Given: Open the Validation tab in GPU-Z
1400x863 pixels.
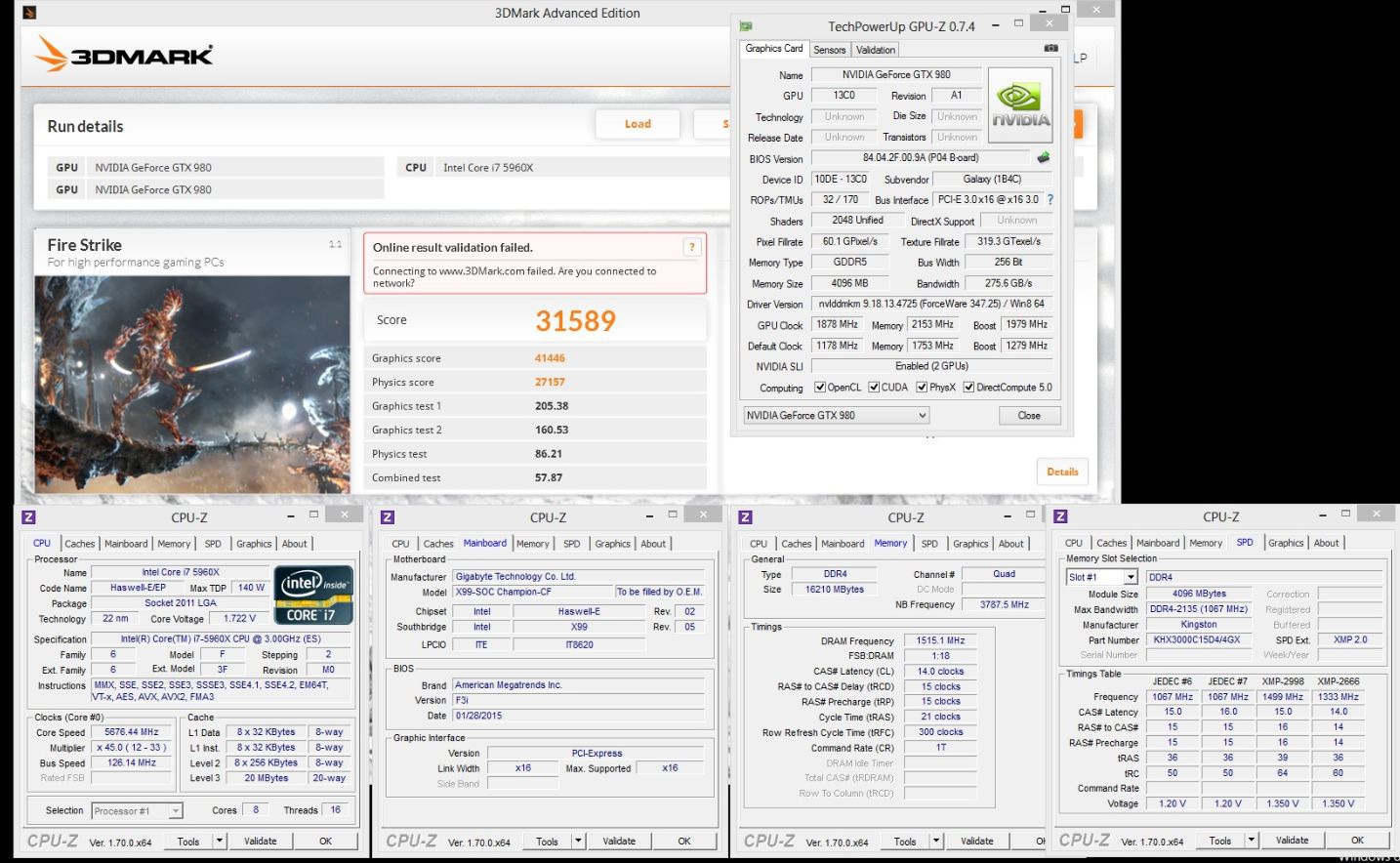Looking at the screenshot, I should (875, 50).
